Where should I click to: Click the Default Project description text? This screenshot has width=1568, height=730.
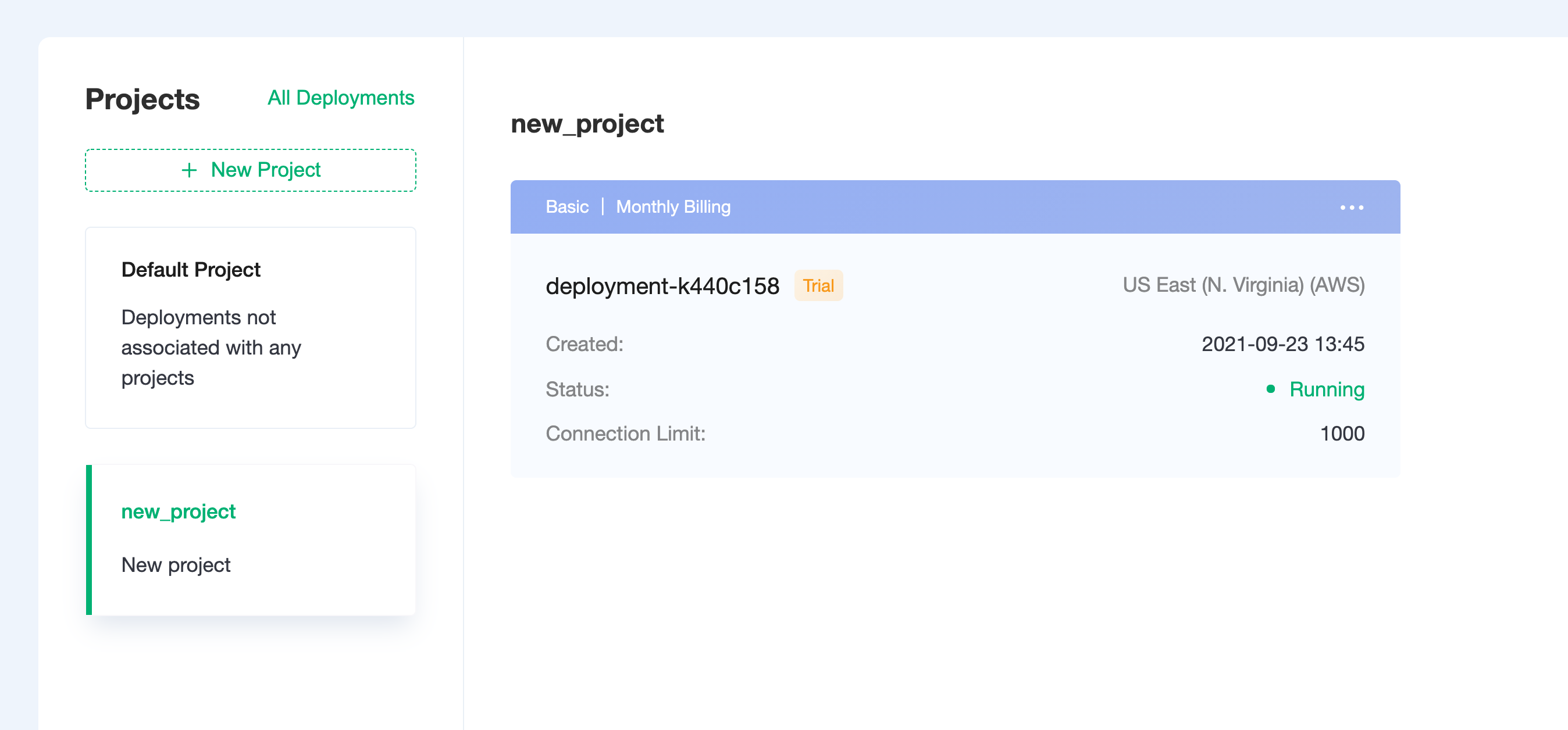[x=211, y=348]
